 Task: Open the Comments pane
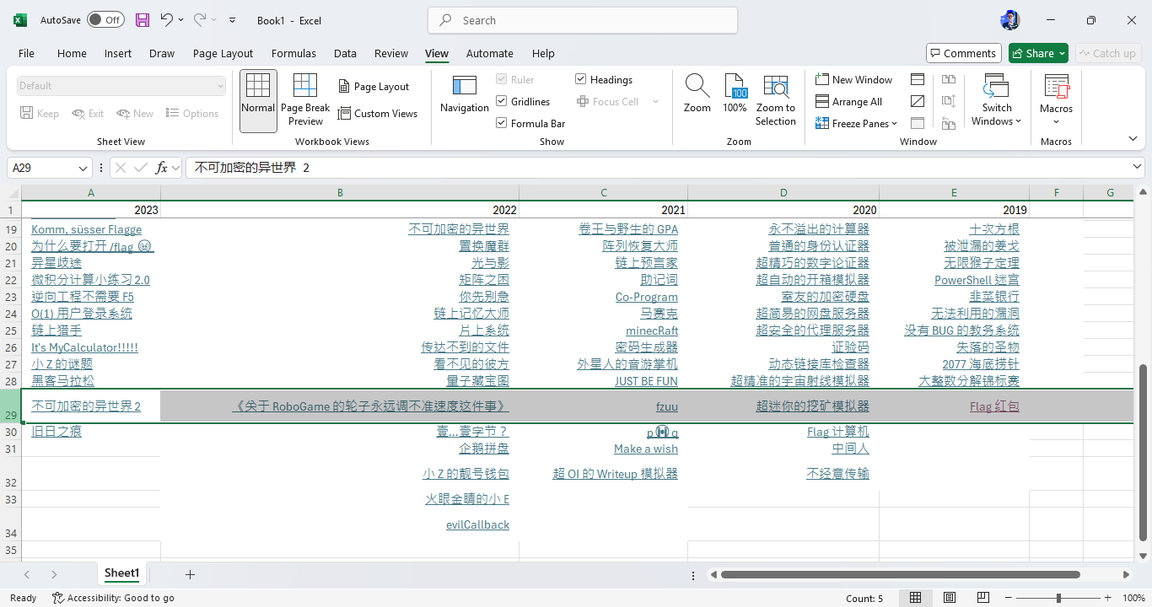point(963,54)
